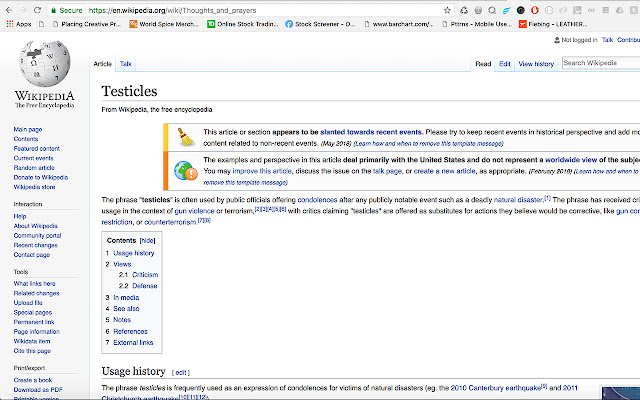The height and width of the screenshot is (400, 640).
Task: Open the View history tab
Action: 536,64
